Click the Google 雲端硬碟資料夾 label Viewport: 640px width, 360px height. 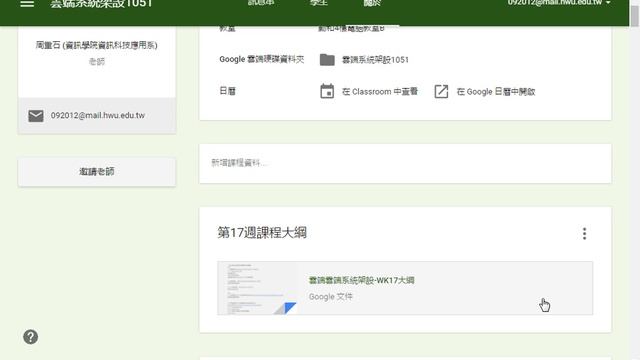pos(262,60)
